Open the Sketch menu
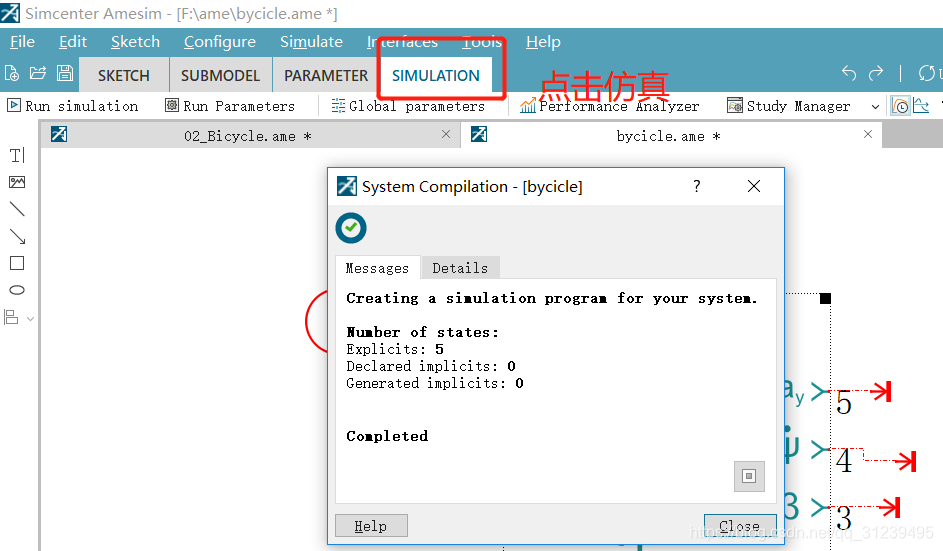The width and height of the screenshot is (943, 551). pyautogui.click(x=135, y=42)
